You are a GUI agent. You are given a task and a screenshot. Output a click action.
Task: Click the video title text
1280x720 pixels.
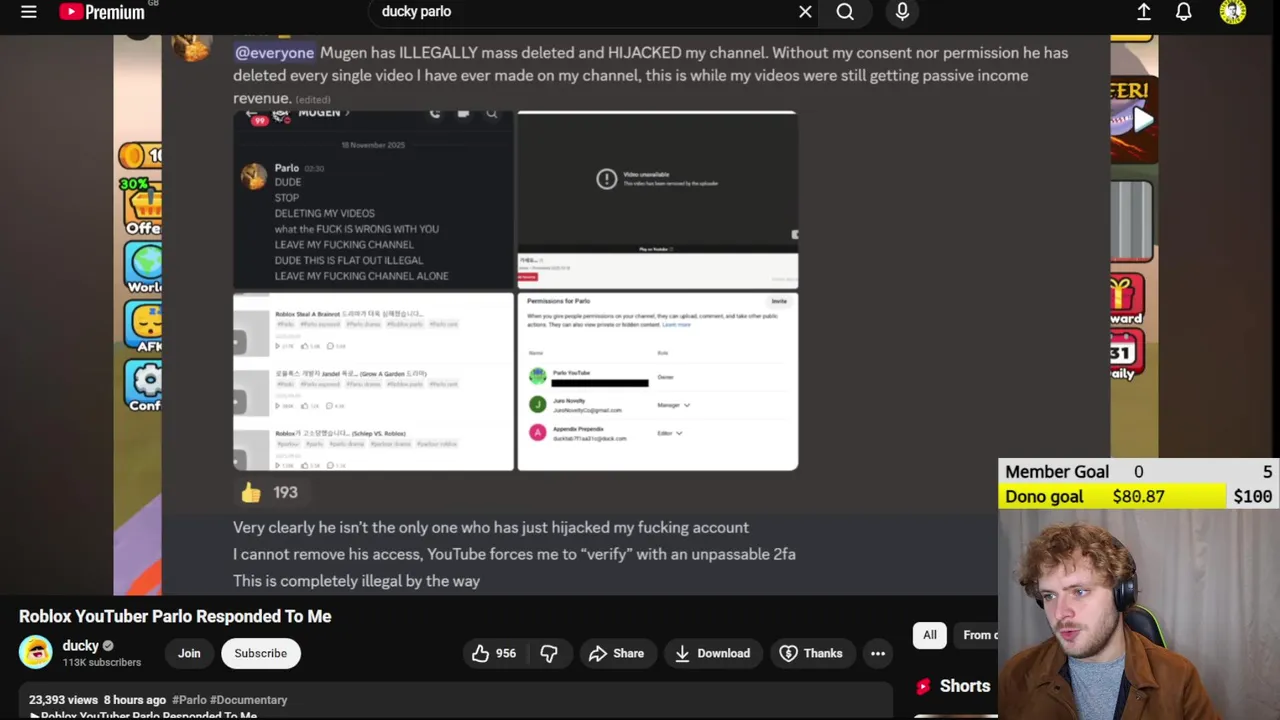[x=175, y=616]
